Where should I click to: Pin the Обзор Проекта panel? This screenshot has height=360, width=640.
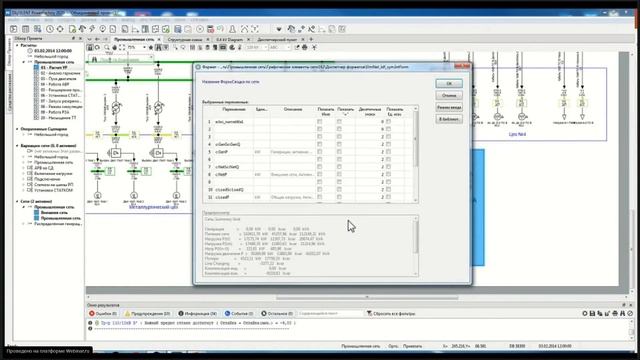click(73, 38)
